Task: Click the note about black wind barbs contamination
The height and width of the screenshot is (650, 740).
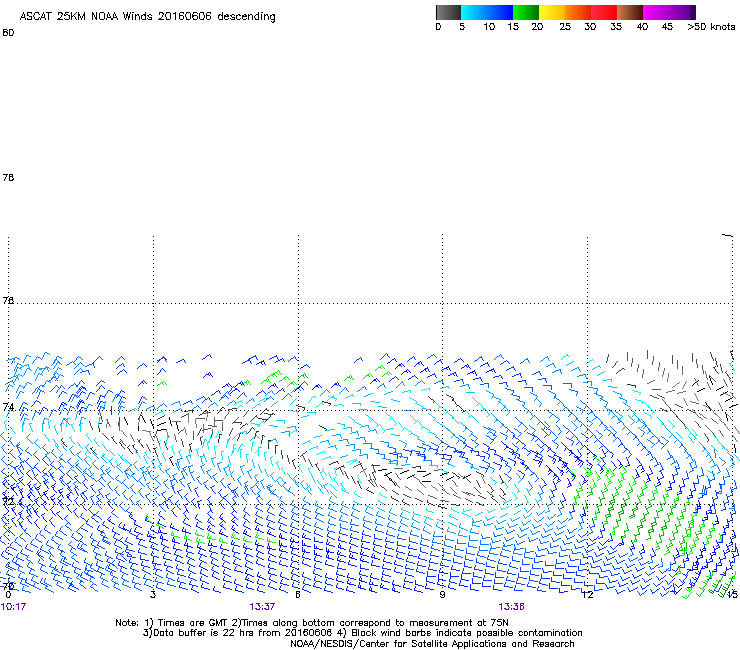Action: point(467,633)
